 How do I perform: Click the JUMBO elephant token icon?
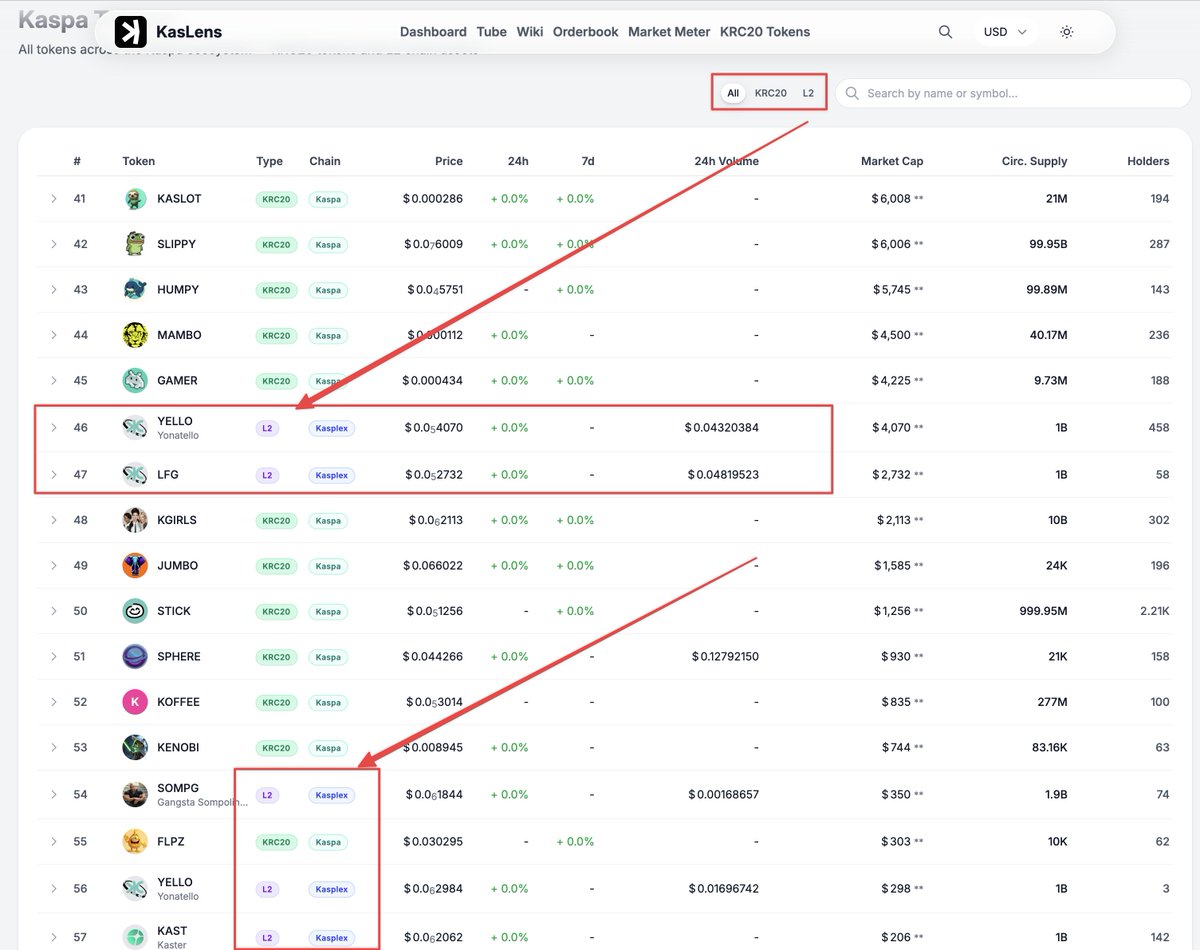point(135,566)
